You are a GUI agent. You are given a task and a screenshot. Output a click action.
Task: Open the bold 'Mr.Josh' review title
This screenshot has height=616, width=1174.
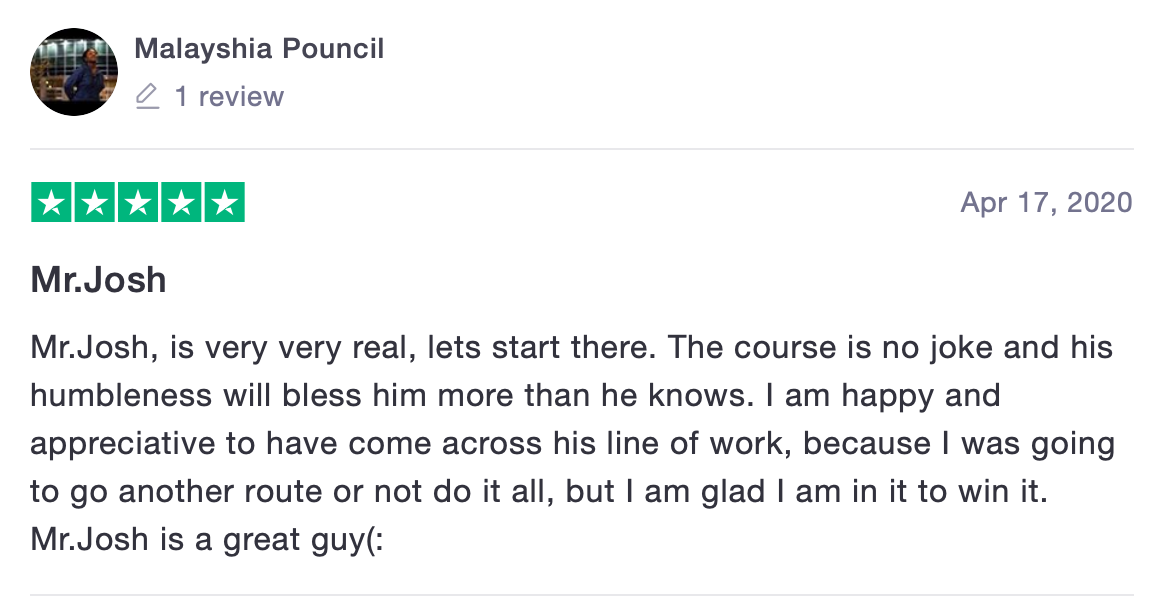pyautogui.click(x=98, y=280)
